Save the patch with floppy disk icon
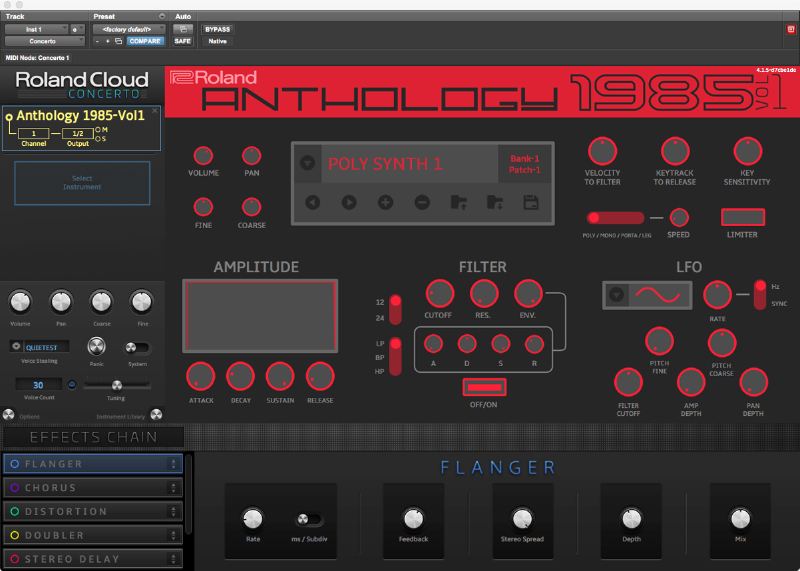This screenshot has width=800, height=571. coord(531,203)
